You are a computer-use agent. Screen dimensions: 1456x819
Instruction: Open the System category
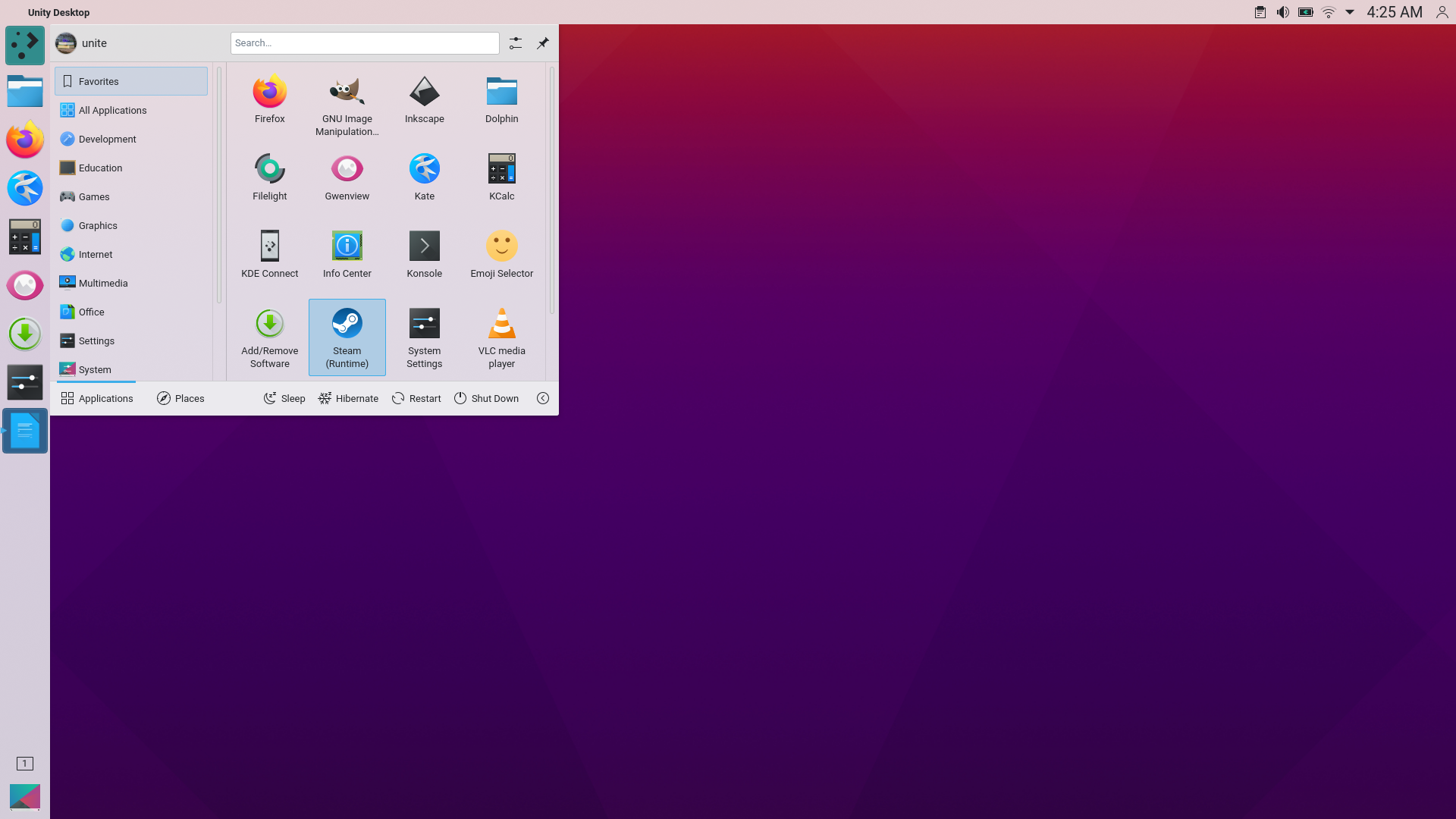[131, 369]
